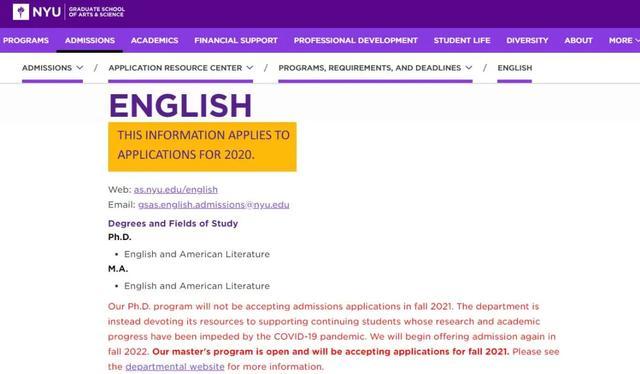Open the Admissions menu item
Viewport: 640px width, 374px height.
(x=90, y=40)
